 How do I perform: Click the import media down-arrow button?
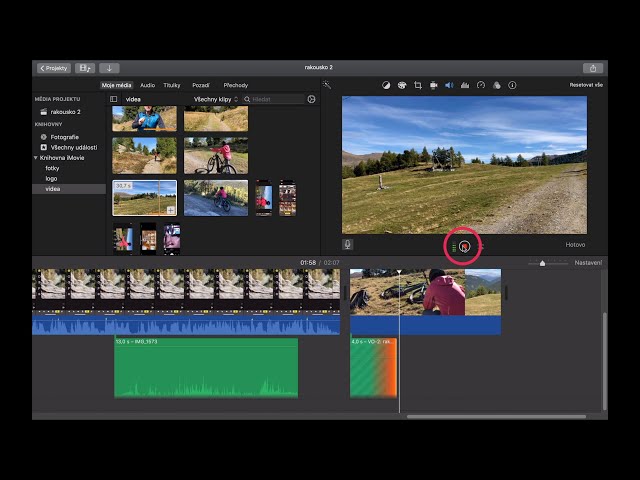[109, 68]
